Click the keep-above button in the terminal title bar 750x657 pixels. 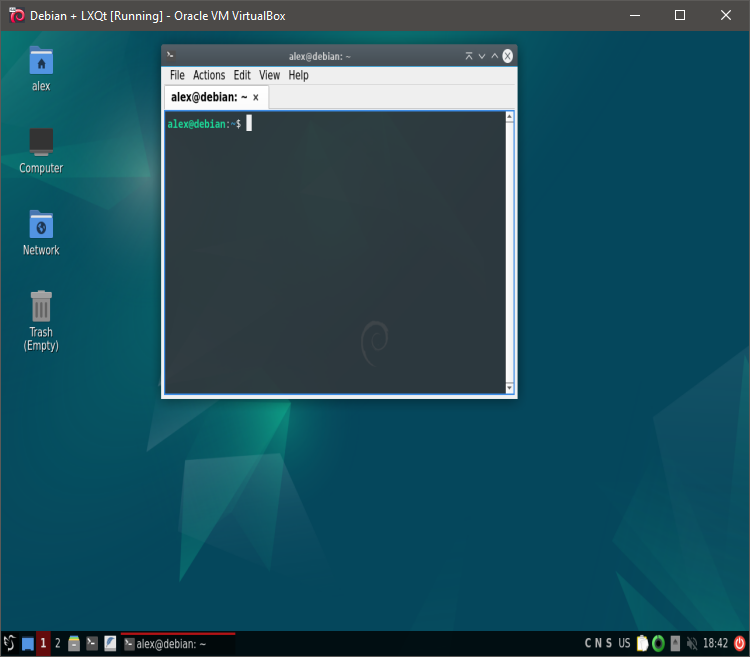[469, 56]
